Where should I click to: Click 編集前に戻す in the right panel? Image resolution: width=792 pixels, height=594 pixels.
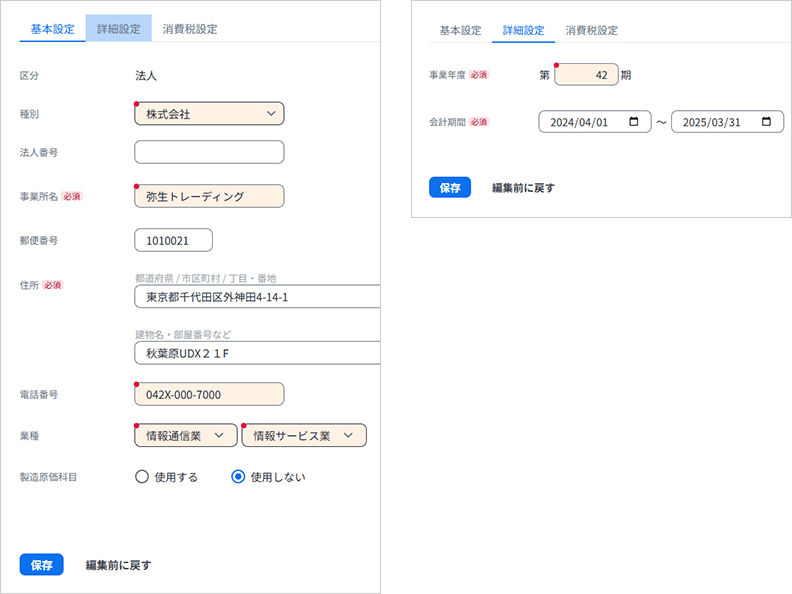tap(523, 187)
